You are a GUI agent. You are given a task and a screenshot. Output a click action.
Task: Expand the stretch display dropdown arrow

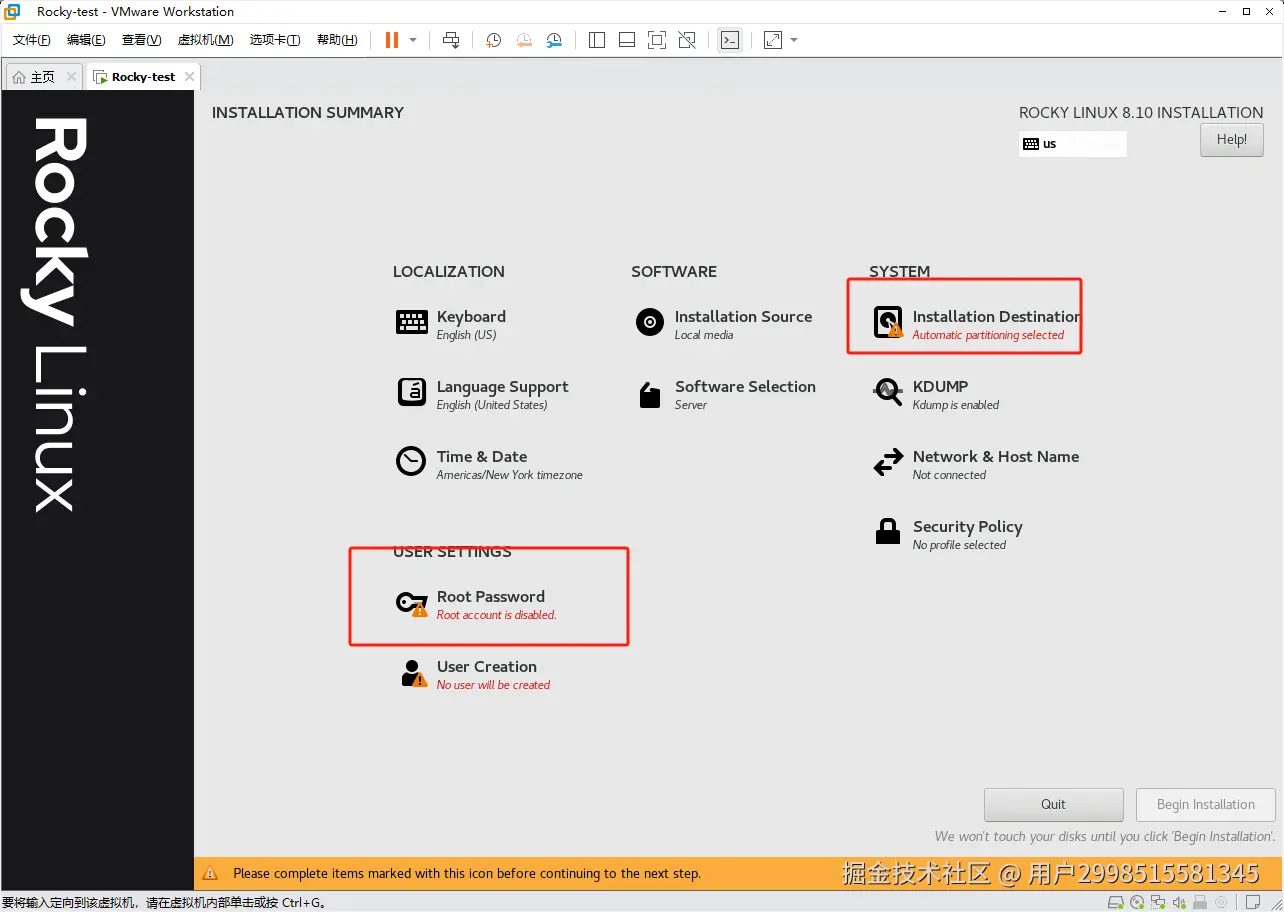point(794,40)
